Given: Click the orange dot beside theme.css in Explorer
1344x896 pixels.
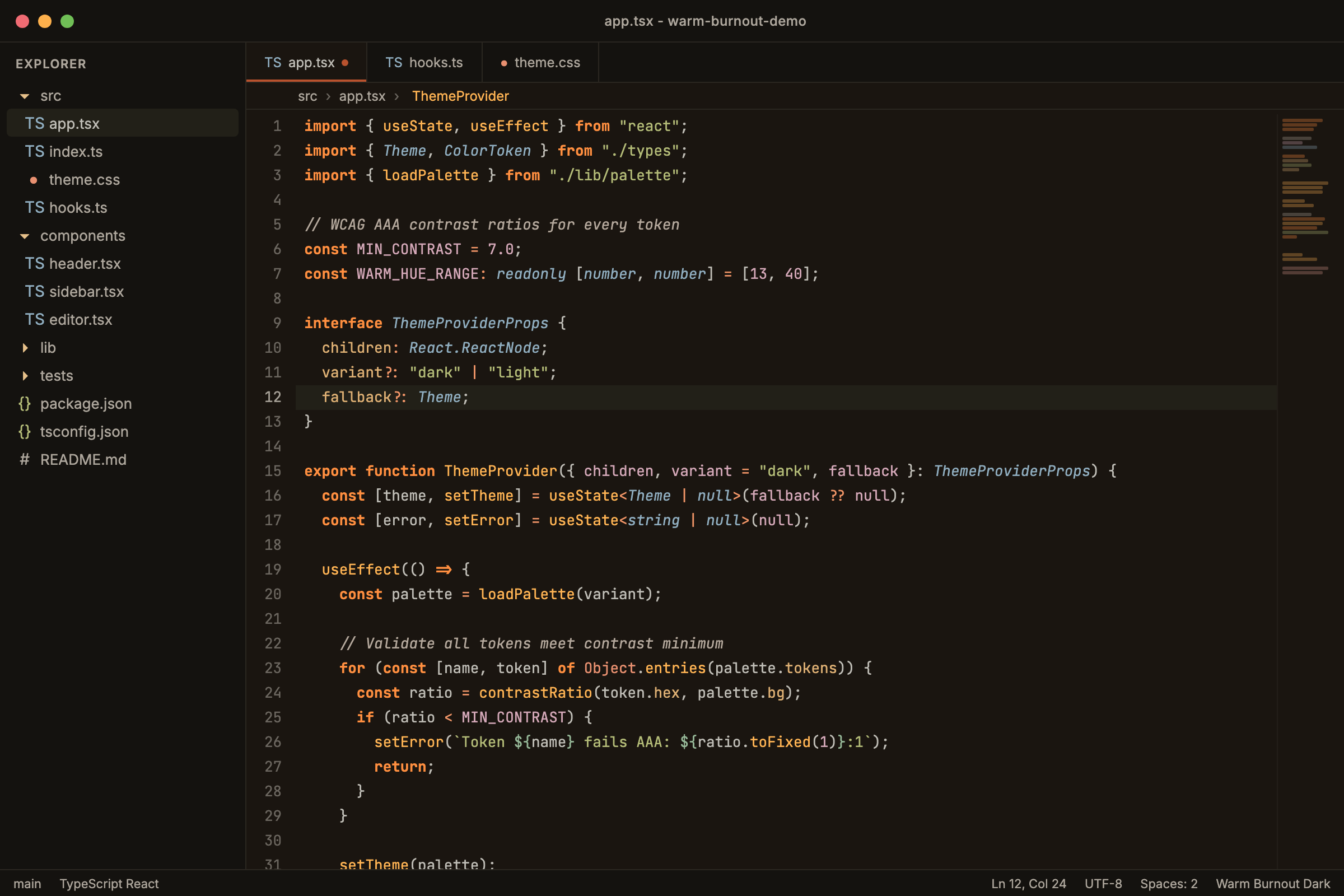Looking at the screenshot, I should click(x=32, y=179).
